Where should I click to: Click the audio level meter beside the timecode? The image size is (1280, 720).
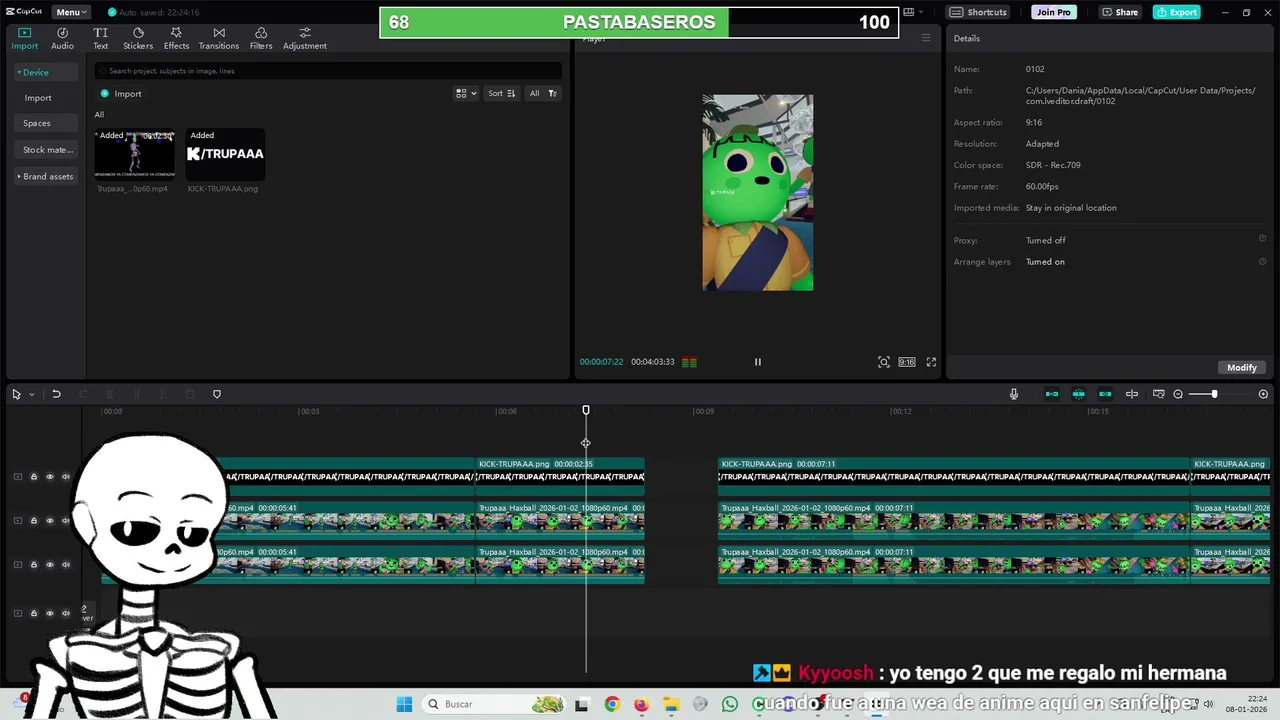click(689, 362)
